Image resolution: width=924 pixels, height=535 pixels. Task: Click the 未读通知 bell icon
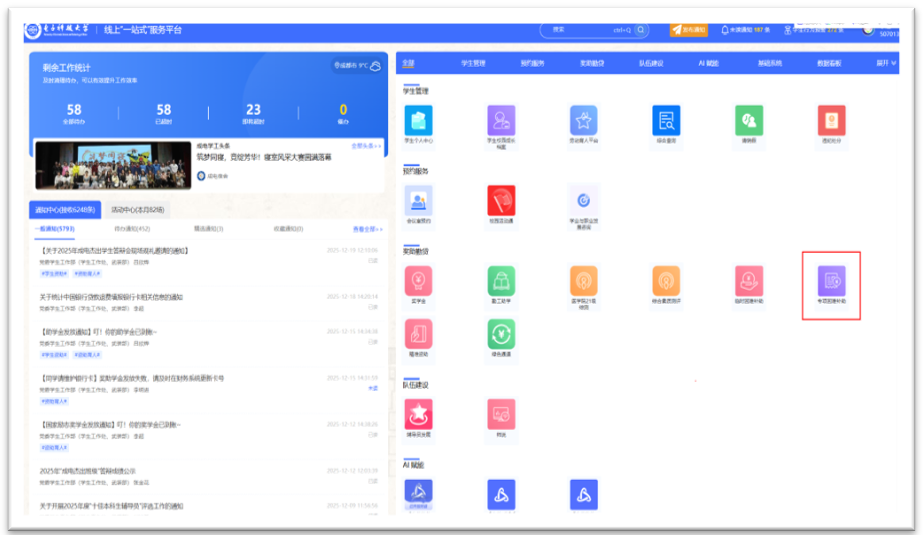pyautogui.click(x=725, y=30)
